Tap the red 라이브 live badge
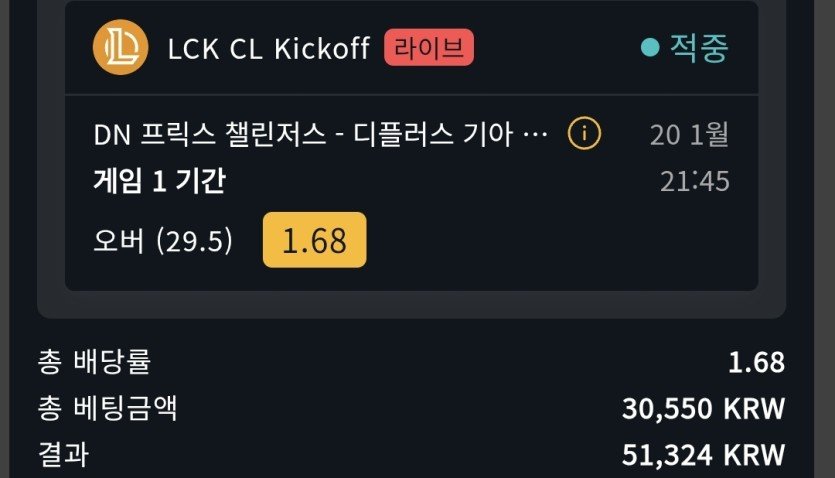The image size is (835, 478). click(429, 47)
